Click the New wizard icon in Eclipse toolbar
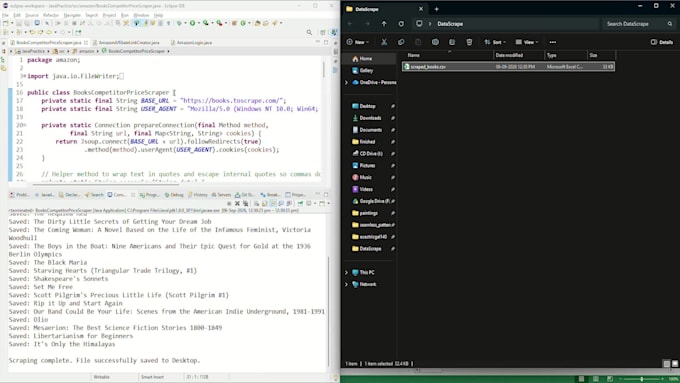 pos(6,23)
